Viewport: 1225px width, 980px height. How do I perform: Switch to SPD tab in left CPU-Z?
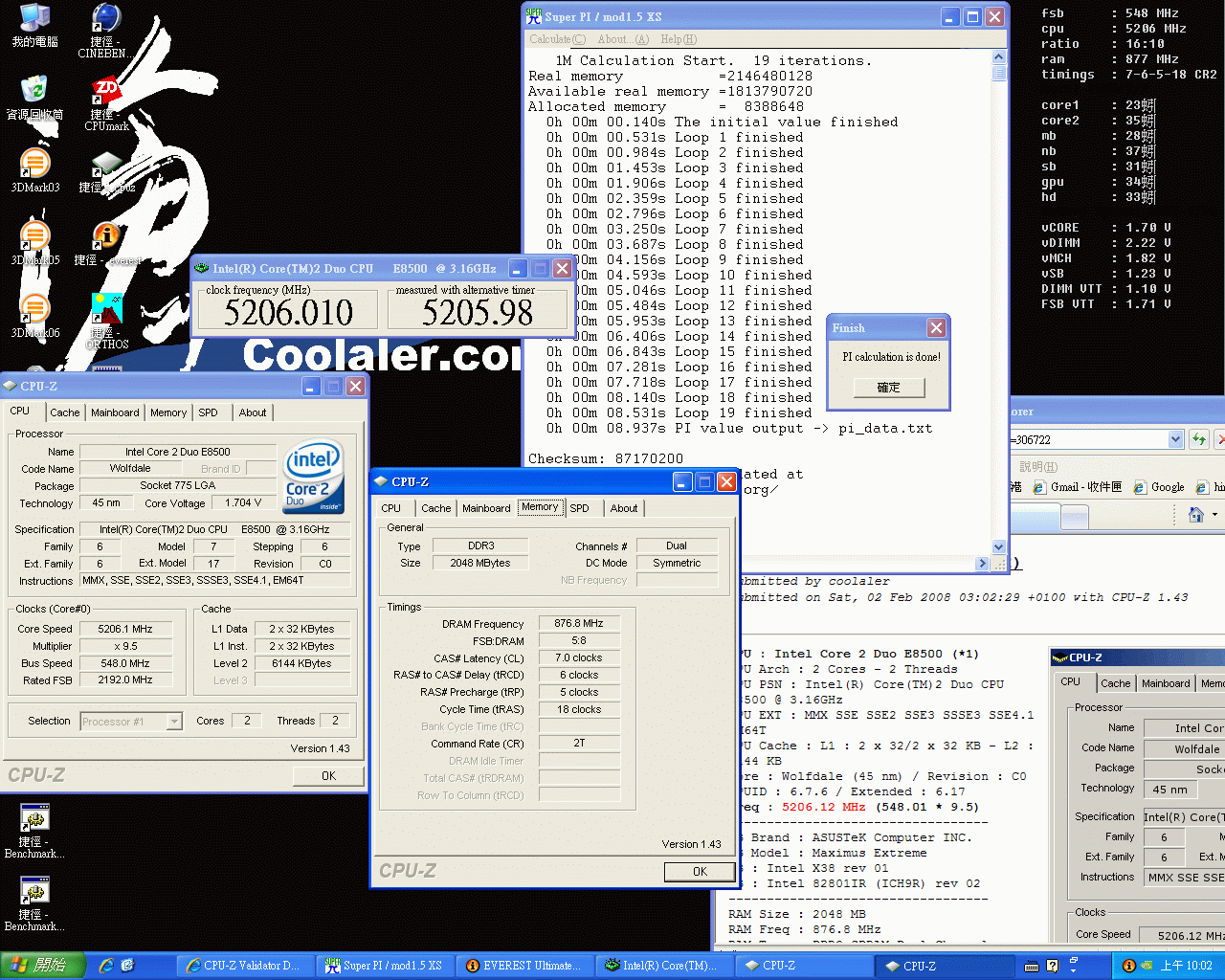208,412
